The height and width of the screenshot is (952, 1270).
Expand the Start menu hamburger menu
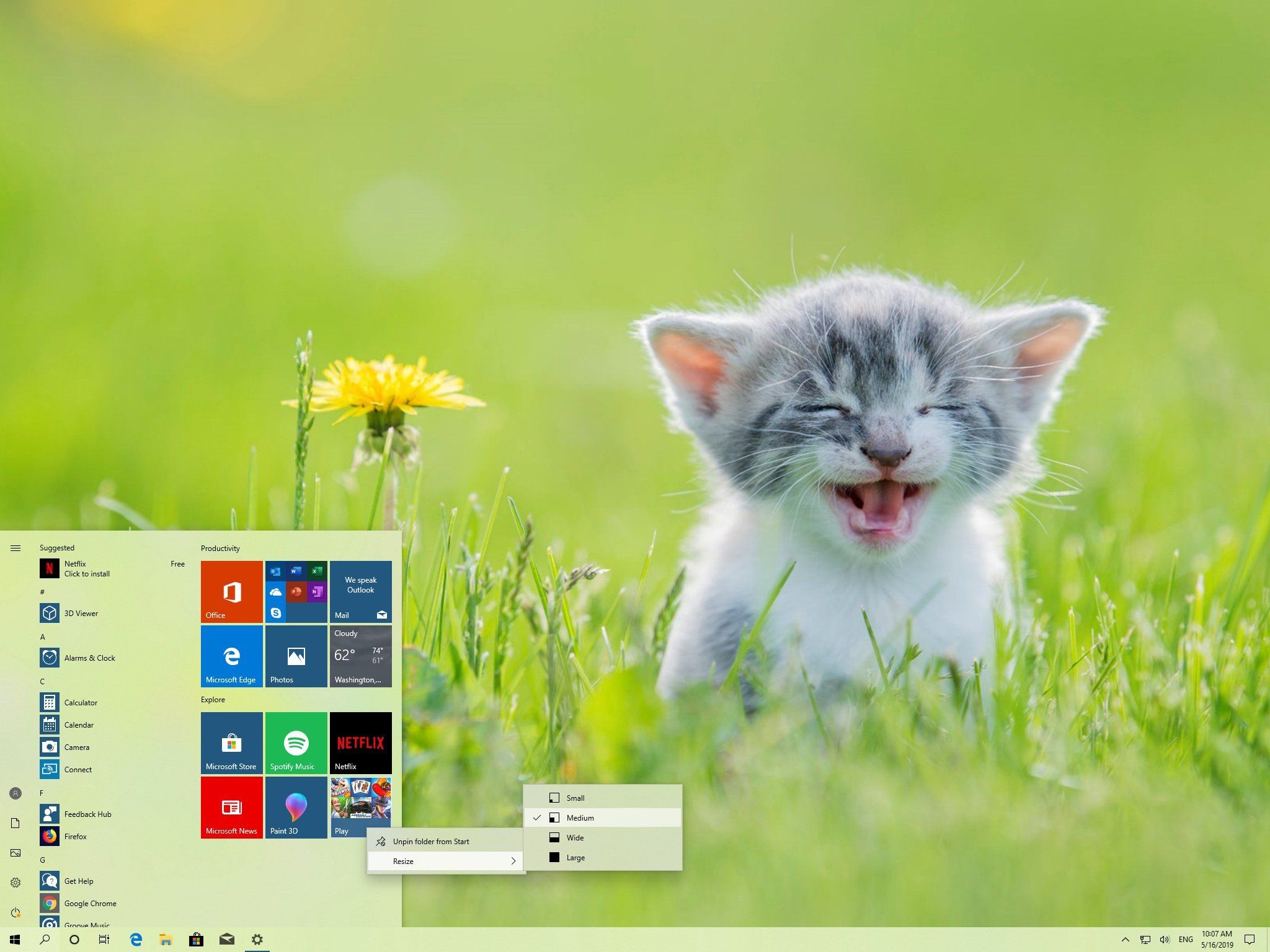[x=16, y=548]
